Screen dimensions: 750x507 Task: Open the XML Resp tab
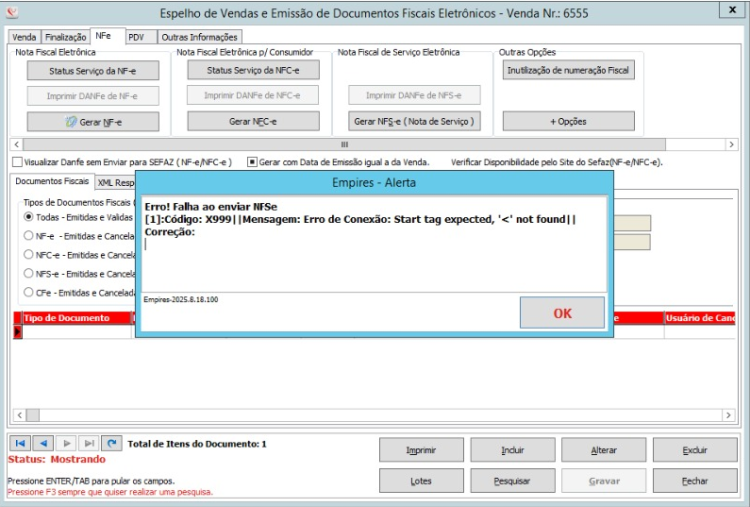tap(115, 183)
